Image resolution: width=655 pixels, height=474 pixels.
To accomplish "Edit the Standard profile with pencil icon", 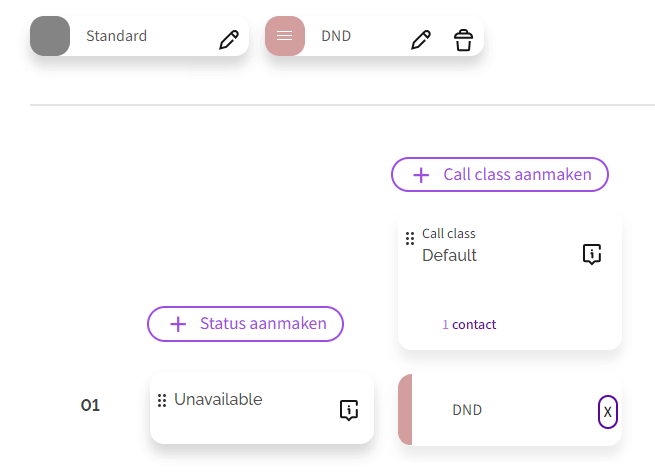I will 229,40.
